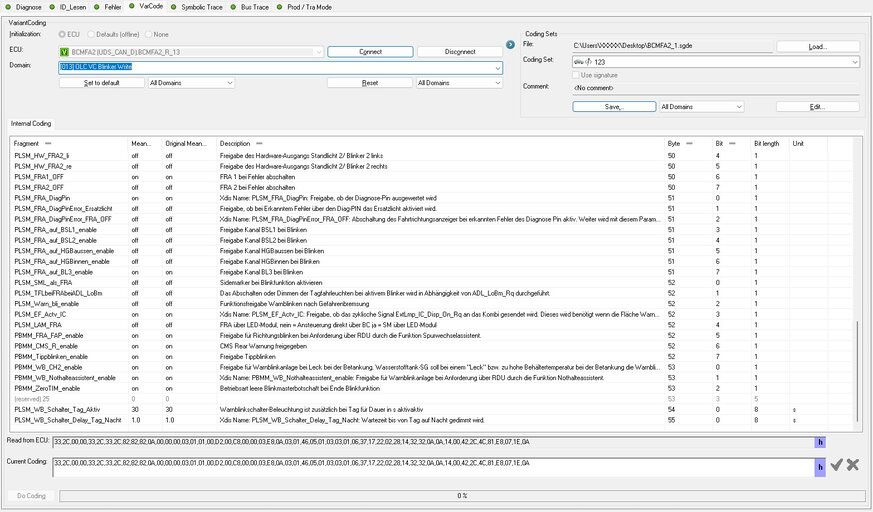Click hex format button next to Current Coding
The height and width of the screenshot is (512, 873).
point(821,464)
